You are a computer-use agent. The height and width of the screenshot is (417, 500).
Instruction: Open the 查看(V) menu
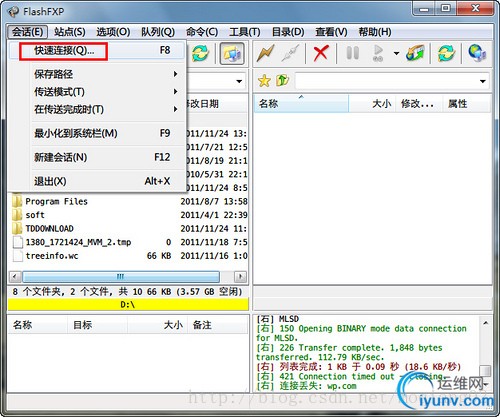[x=331, y=32]
